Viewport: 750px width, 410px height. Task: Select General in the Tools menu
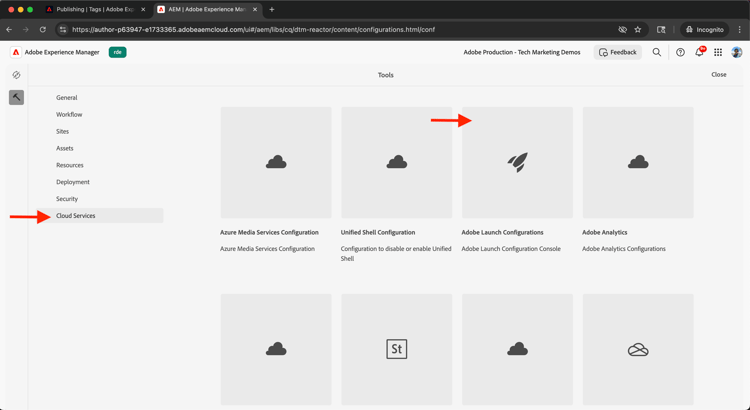pos(66,98)
